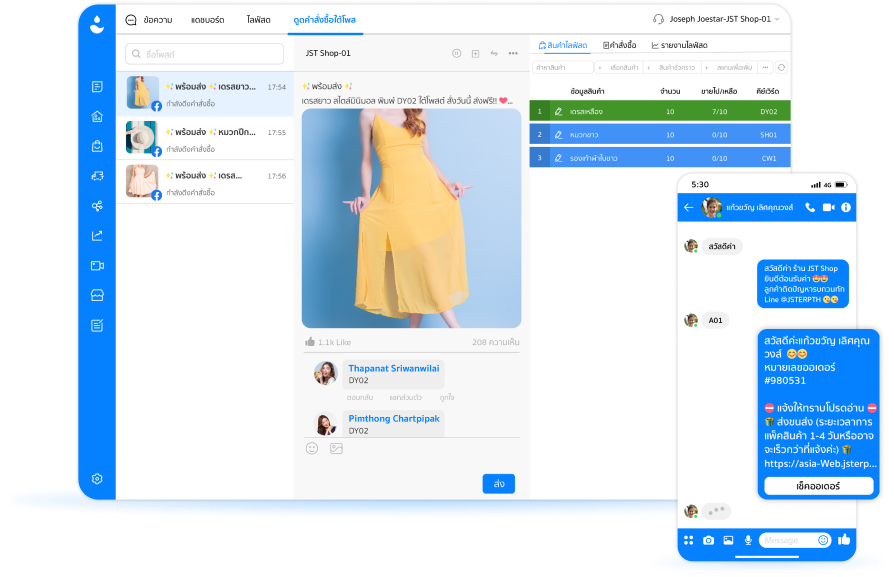Viewport: 894px width, 577px height.
Task: Open the storefront icon in sidebar
Action: (x=97, y=295)
